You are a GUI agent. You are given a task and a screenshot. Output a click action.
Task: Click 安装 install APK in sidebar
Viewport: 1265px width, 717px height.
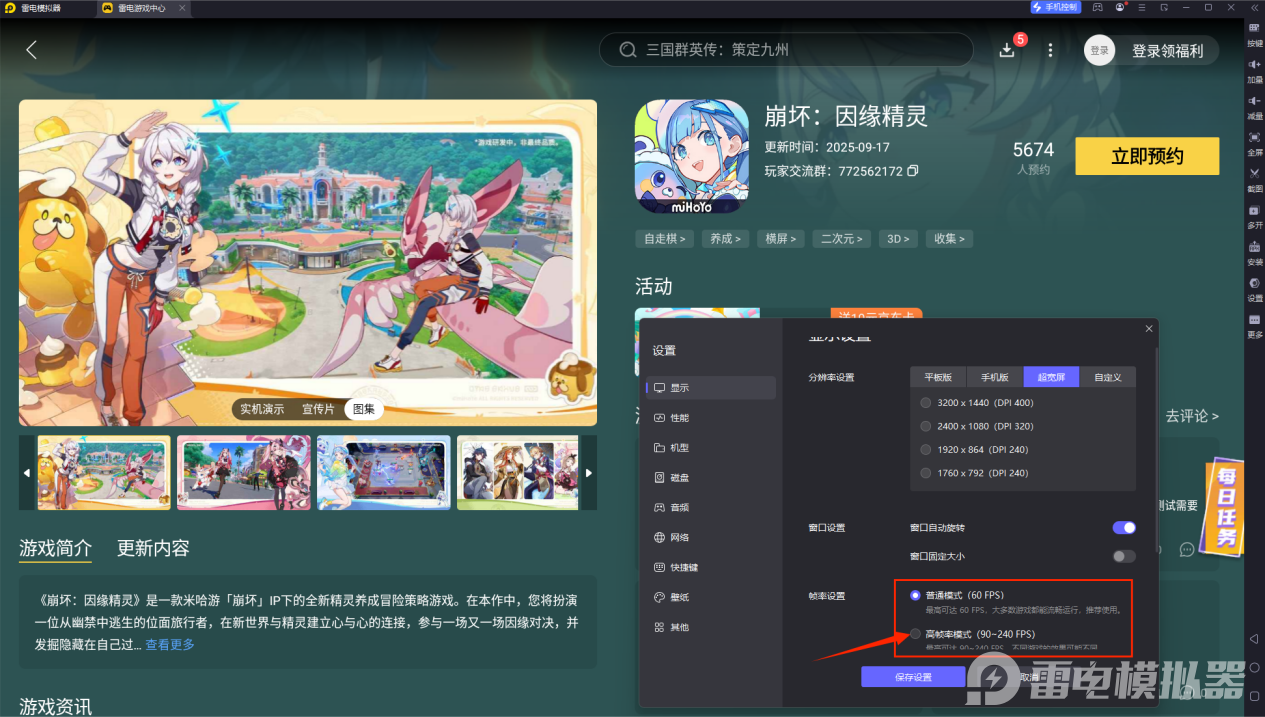[x=1254, y=252]
